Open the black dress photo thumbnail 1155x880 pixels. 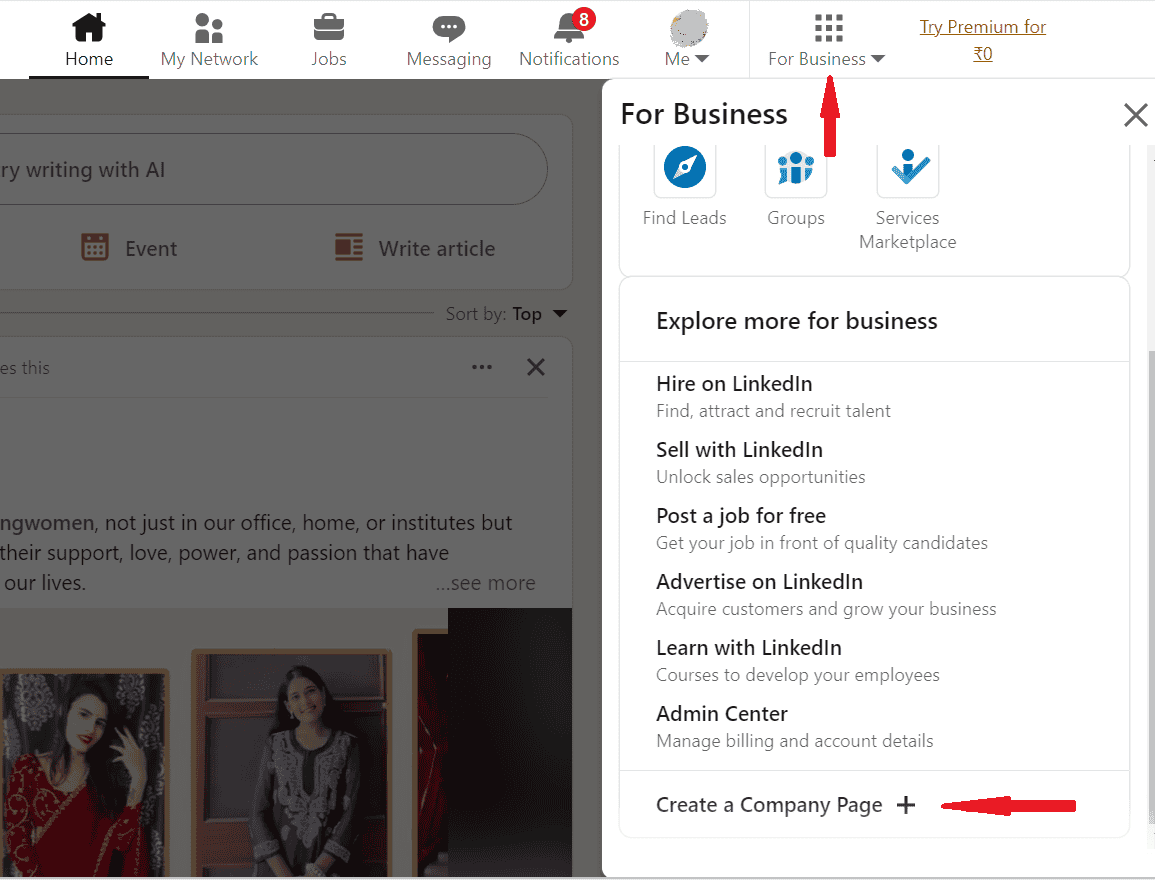pyautogui.click(x=292, y=762)
